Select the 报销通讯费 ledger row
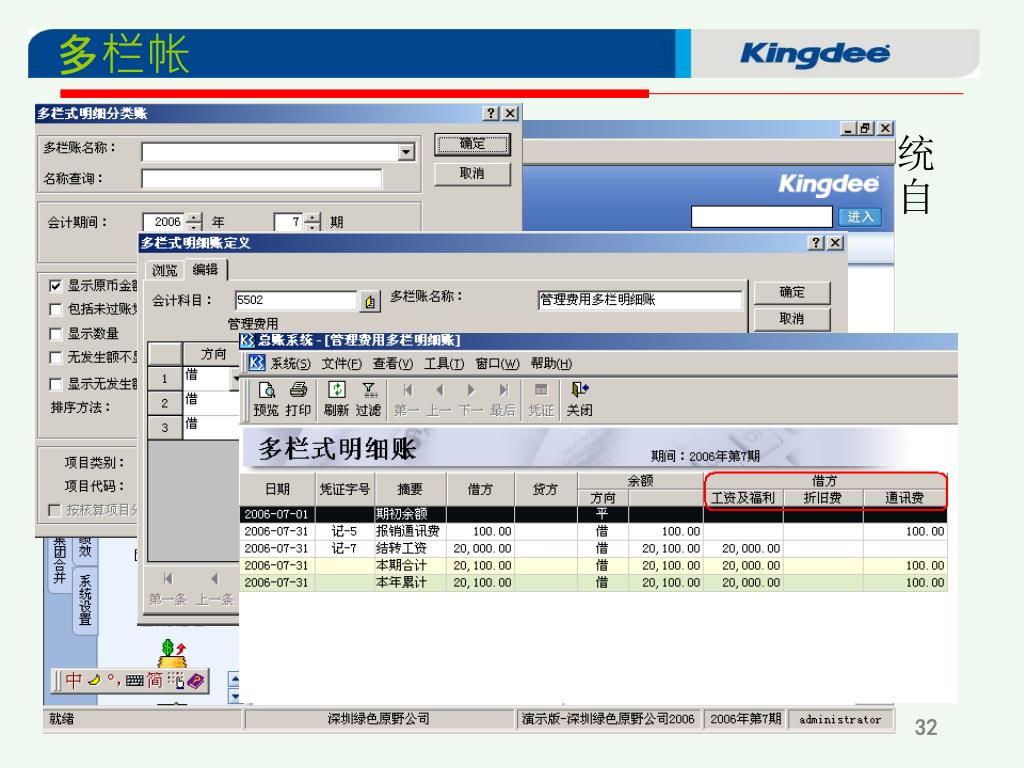 (x=593, y=532)
